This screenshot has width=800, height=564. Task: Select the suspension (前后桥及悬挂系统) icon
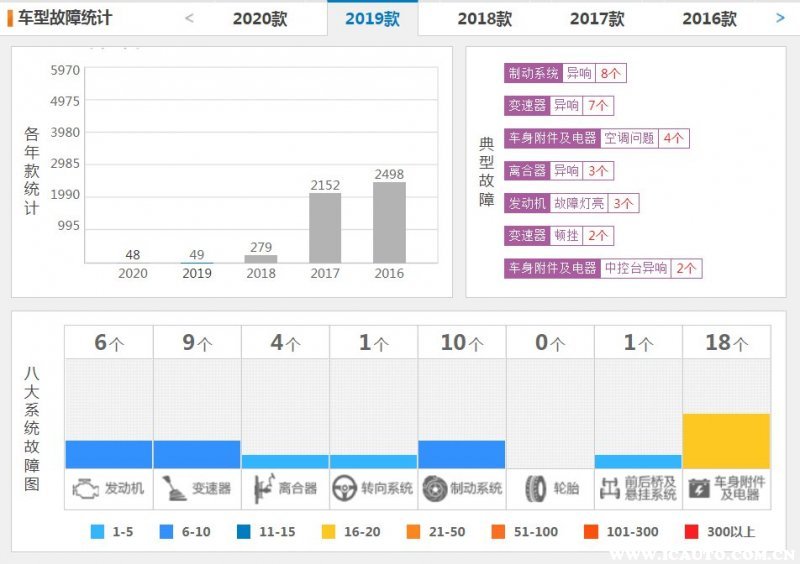[x=611, y=488]
